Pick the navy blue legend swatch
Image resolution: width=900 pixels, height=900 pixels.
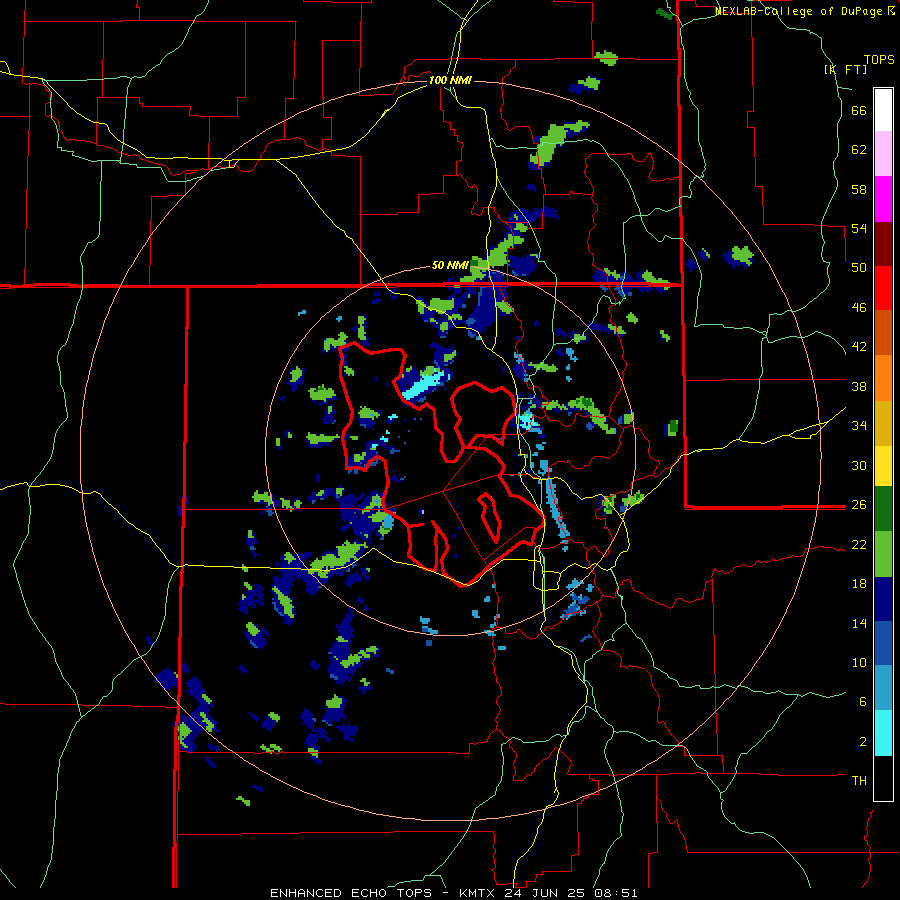(x=883, y=599)
